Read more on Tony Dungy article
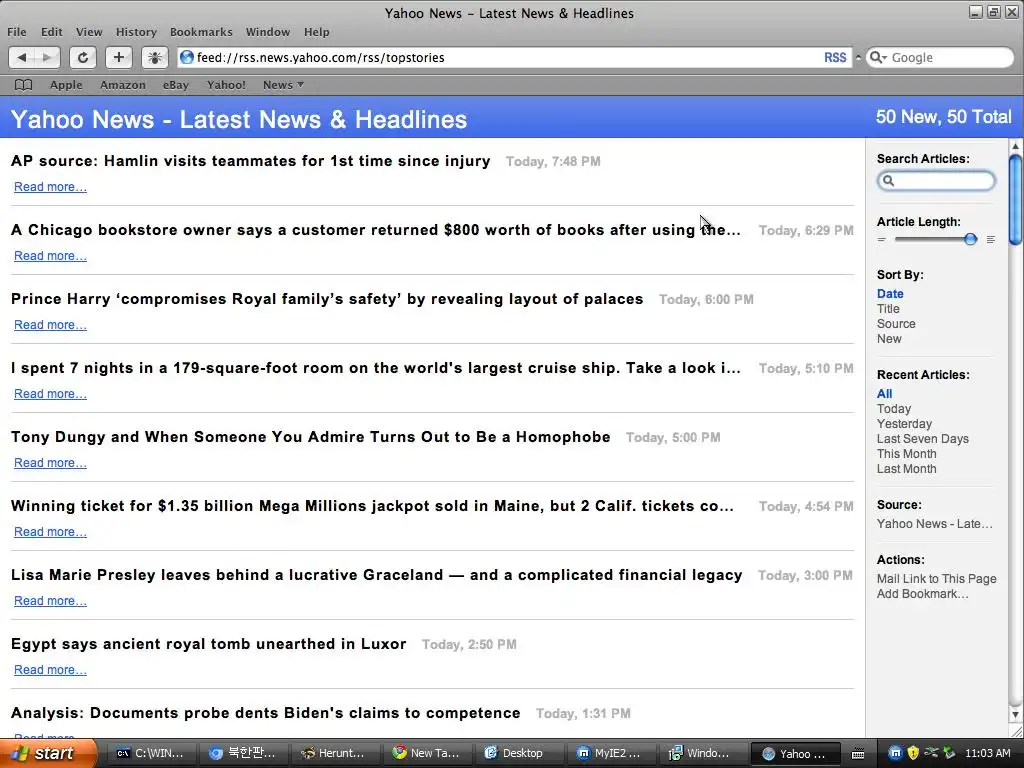 pos(50,463)
